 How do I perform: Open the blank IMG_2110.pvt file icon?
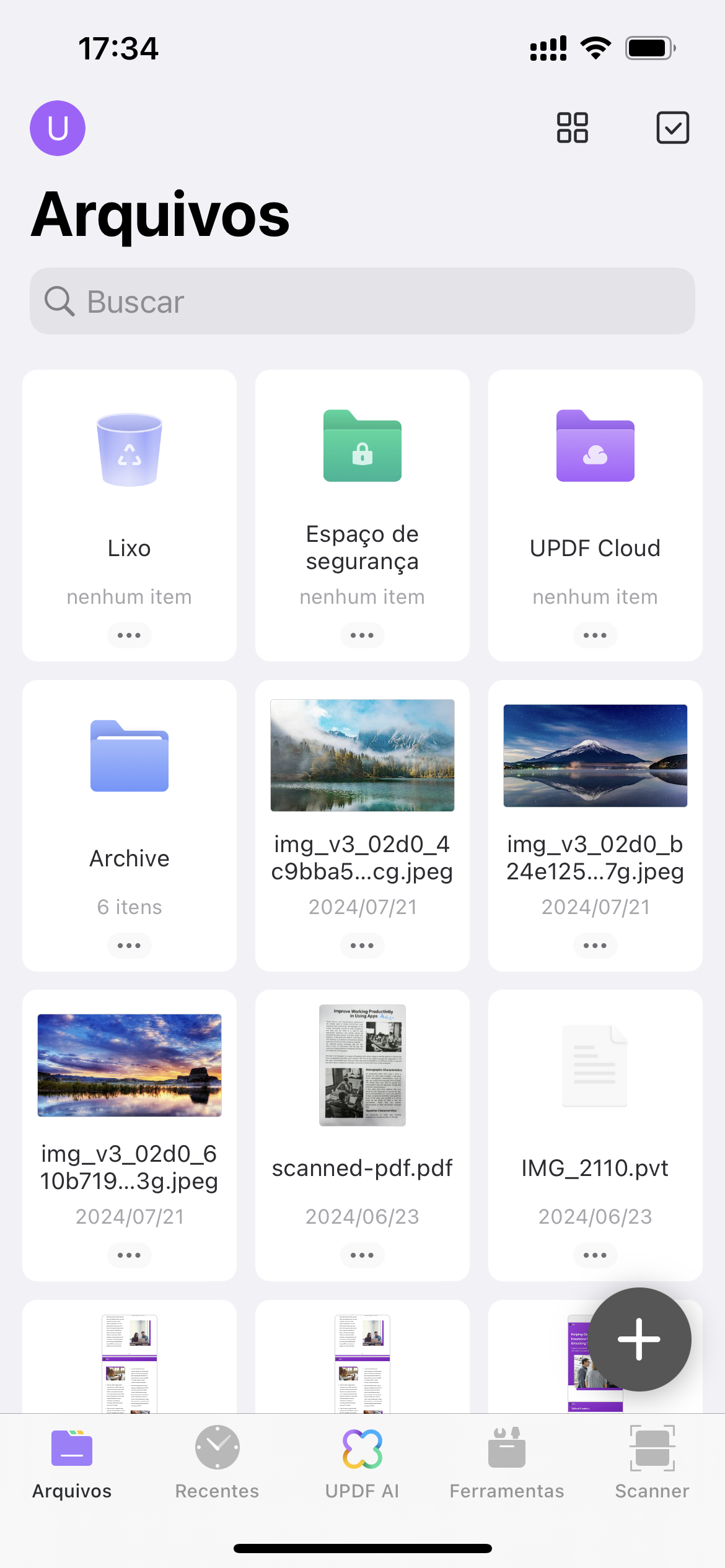pos(595,1066)
